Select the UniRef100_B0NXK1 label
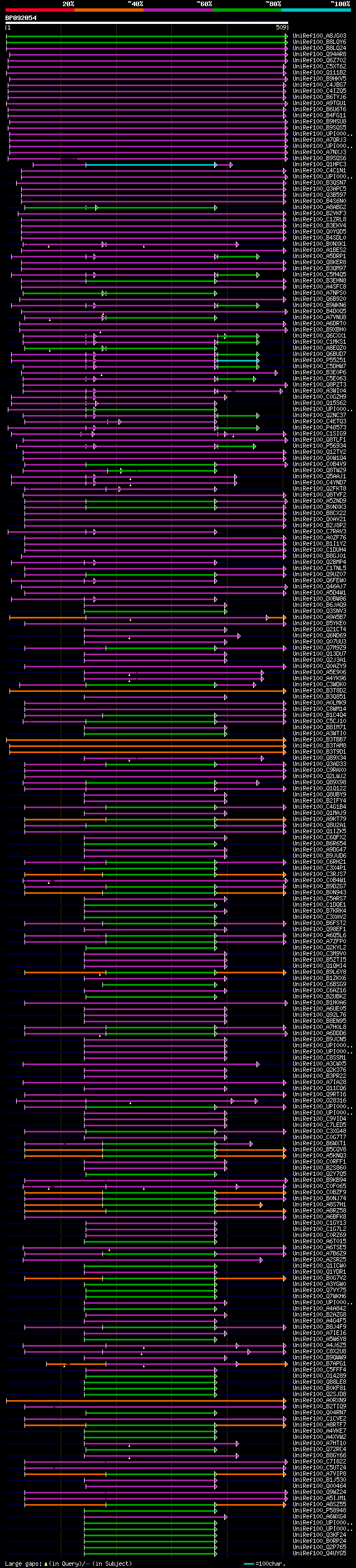This screenshot has width=356, height=1568. click(319, 244)
